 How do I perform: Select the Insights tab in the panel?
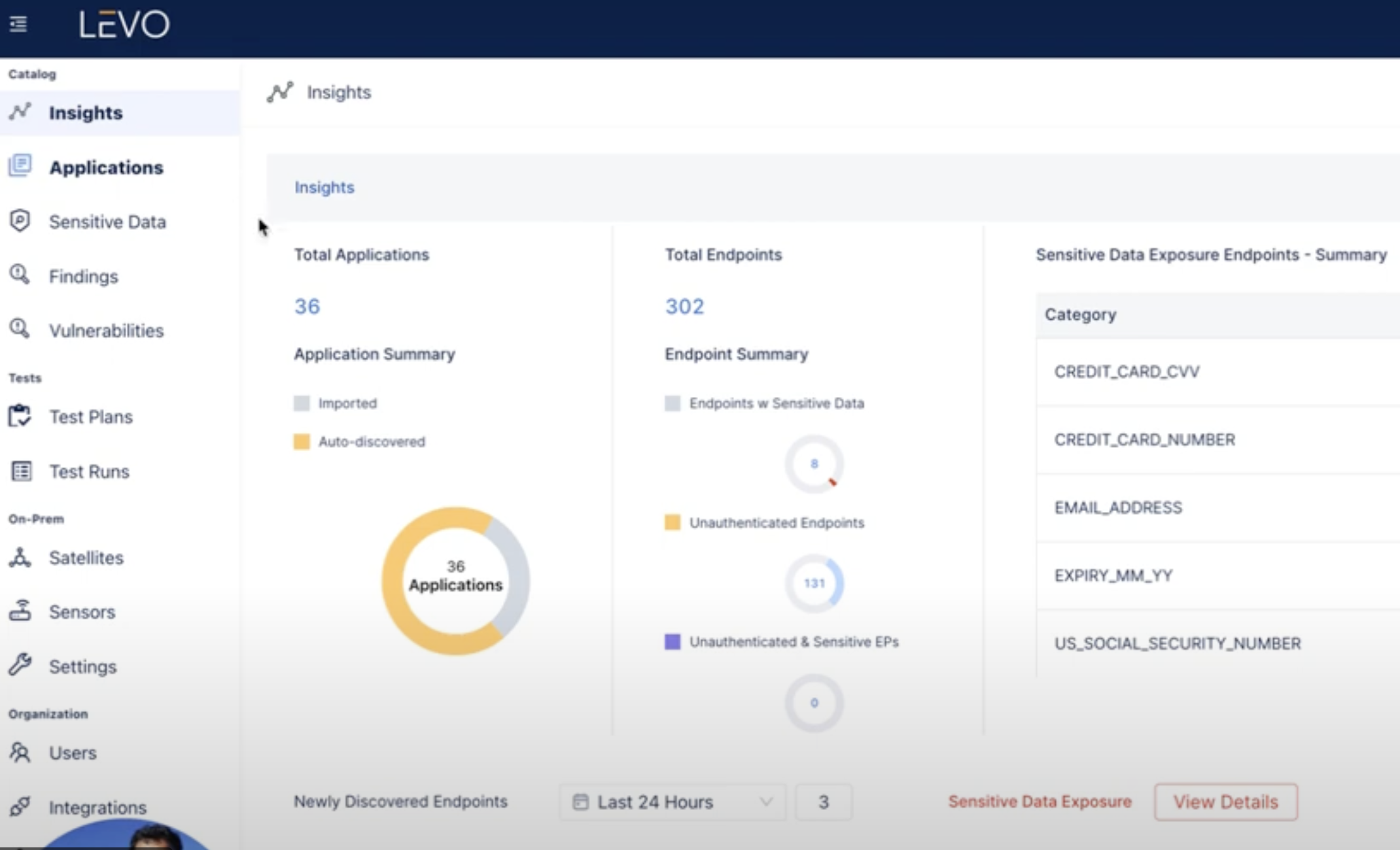click(x=324, y=187)
